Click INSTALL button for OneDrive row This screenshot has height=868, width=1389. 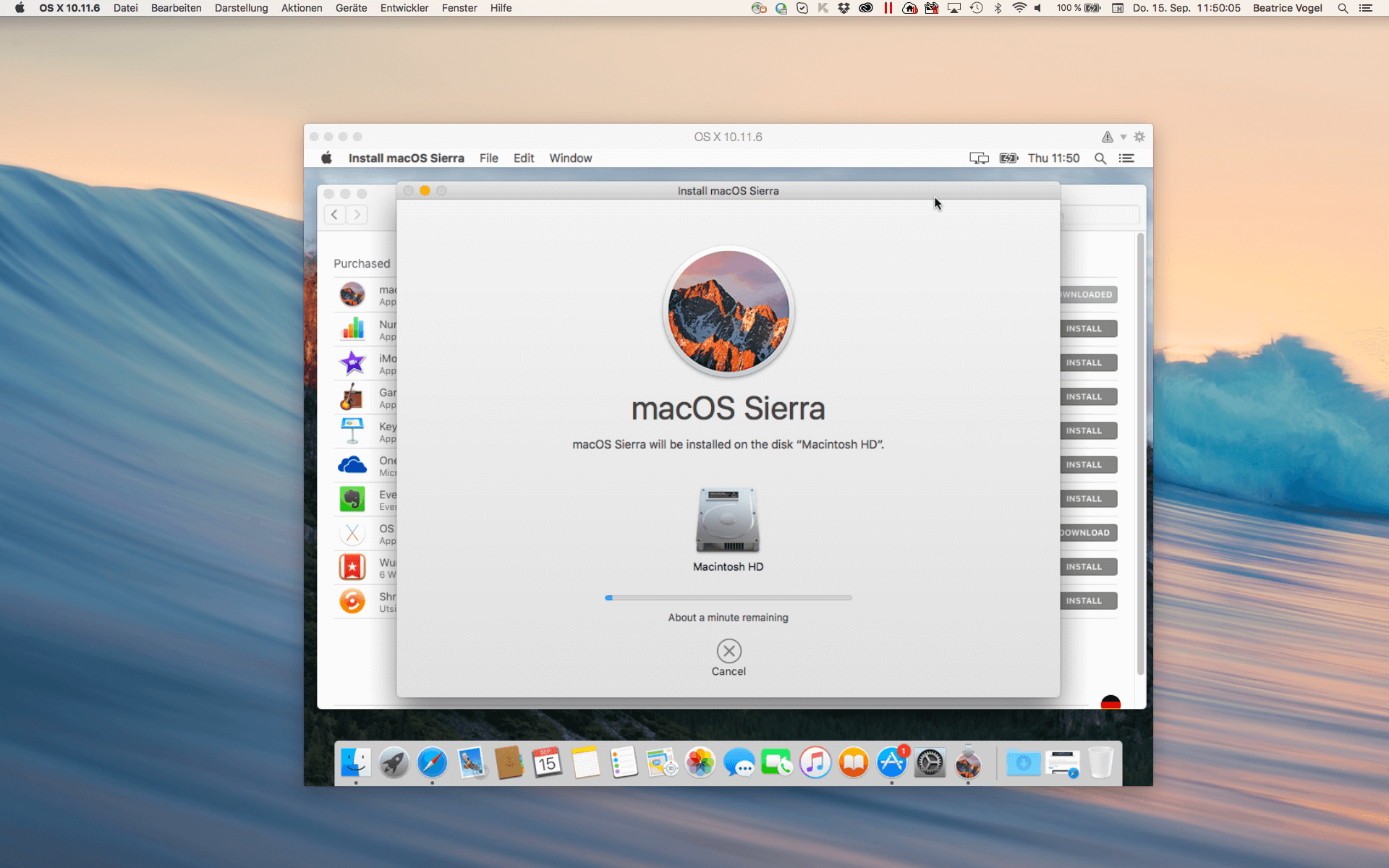tap(1088, 465)
